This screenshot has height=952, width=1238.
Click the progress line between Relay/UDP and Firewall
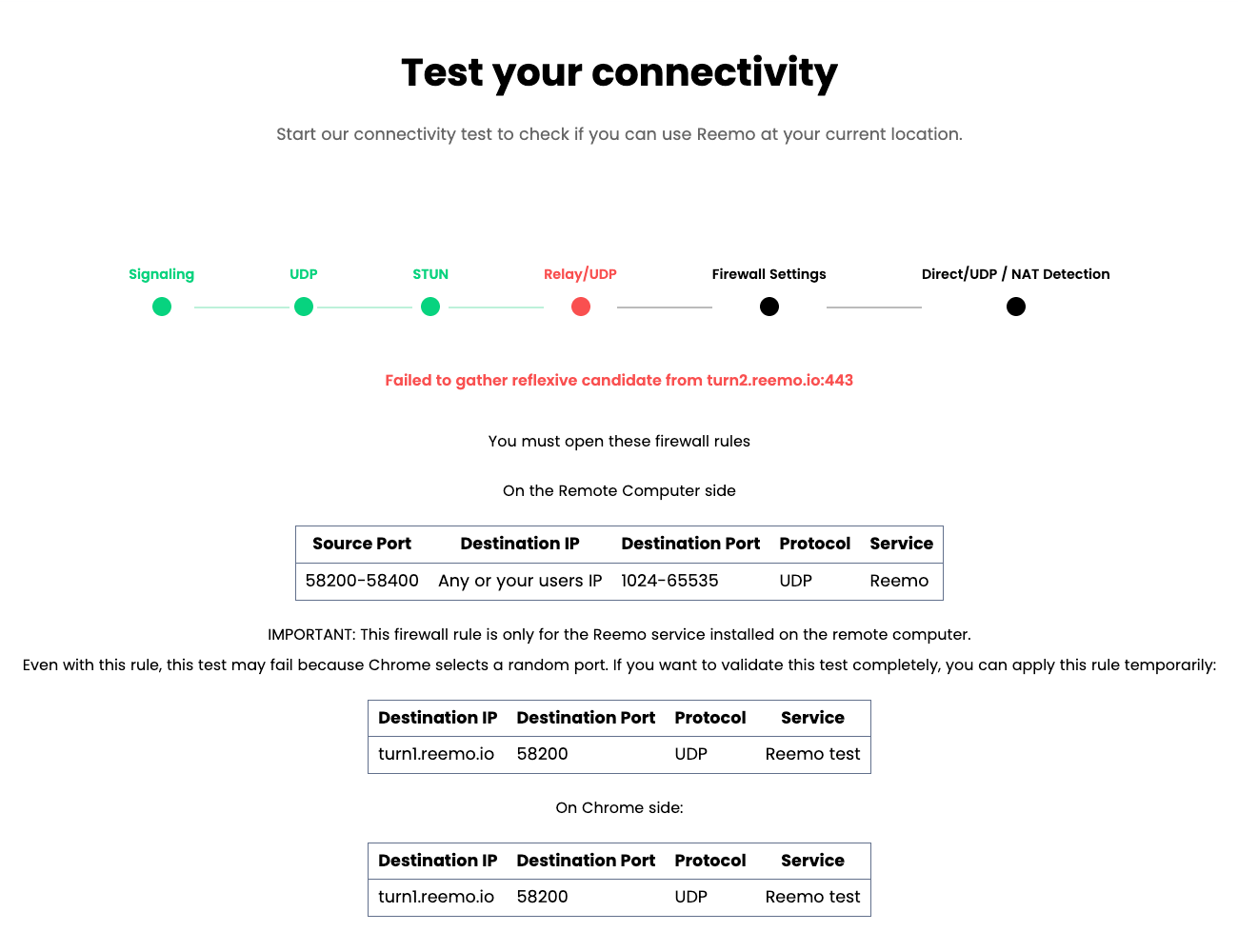(x=665, y=307)
